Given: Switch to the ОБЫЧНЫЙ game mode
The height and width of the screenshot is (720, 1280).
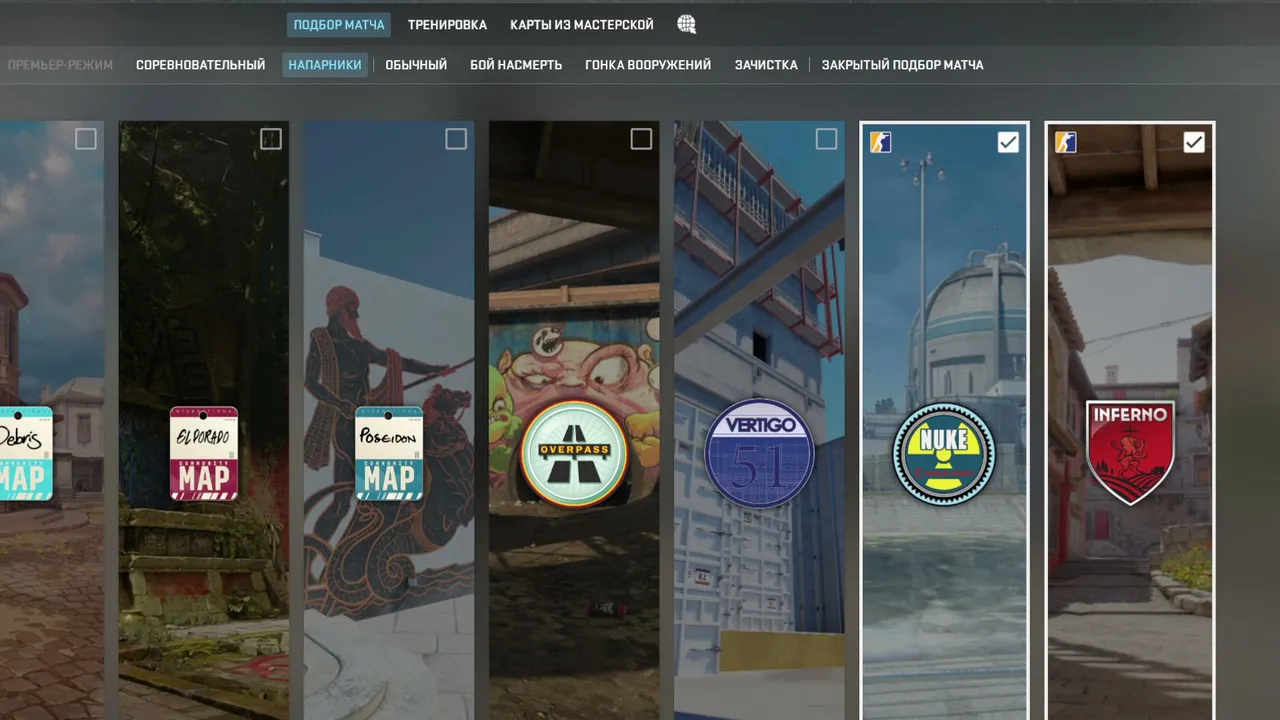Looking at the screenshot, I should 416,65.
